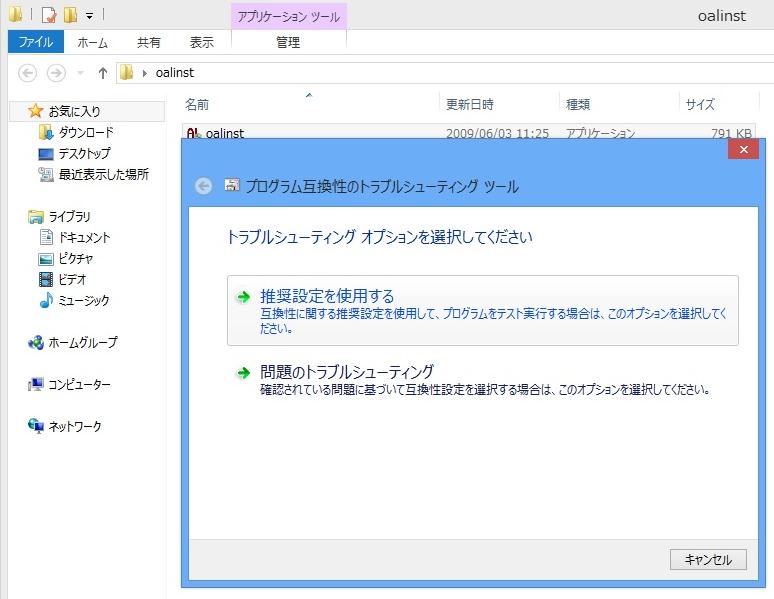Click the お気に入り star icon
Image resolution: width=774 pixels, height=599 pixels.
pos(36,111)
